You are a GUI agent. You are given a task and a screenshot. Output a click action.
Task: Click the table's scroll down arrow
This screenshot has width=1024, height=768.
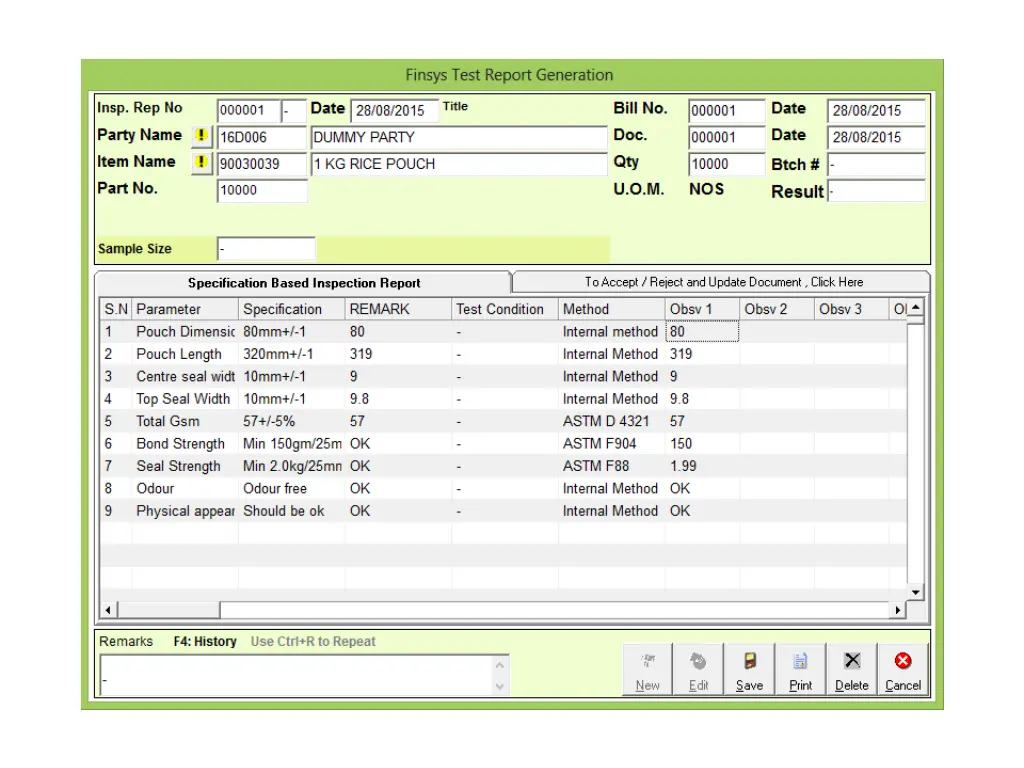[916, 592]
